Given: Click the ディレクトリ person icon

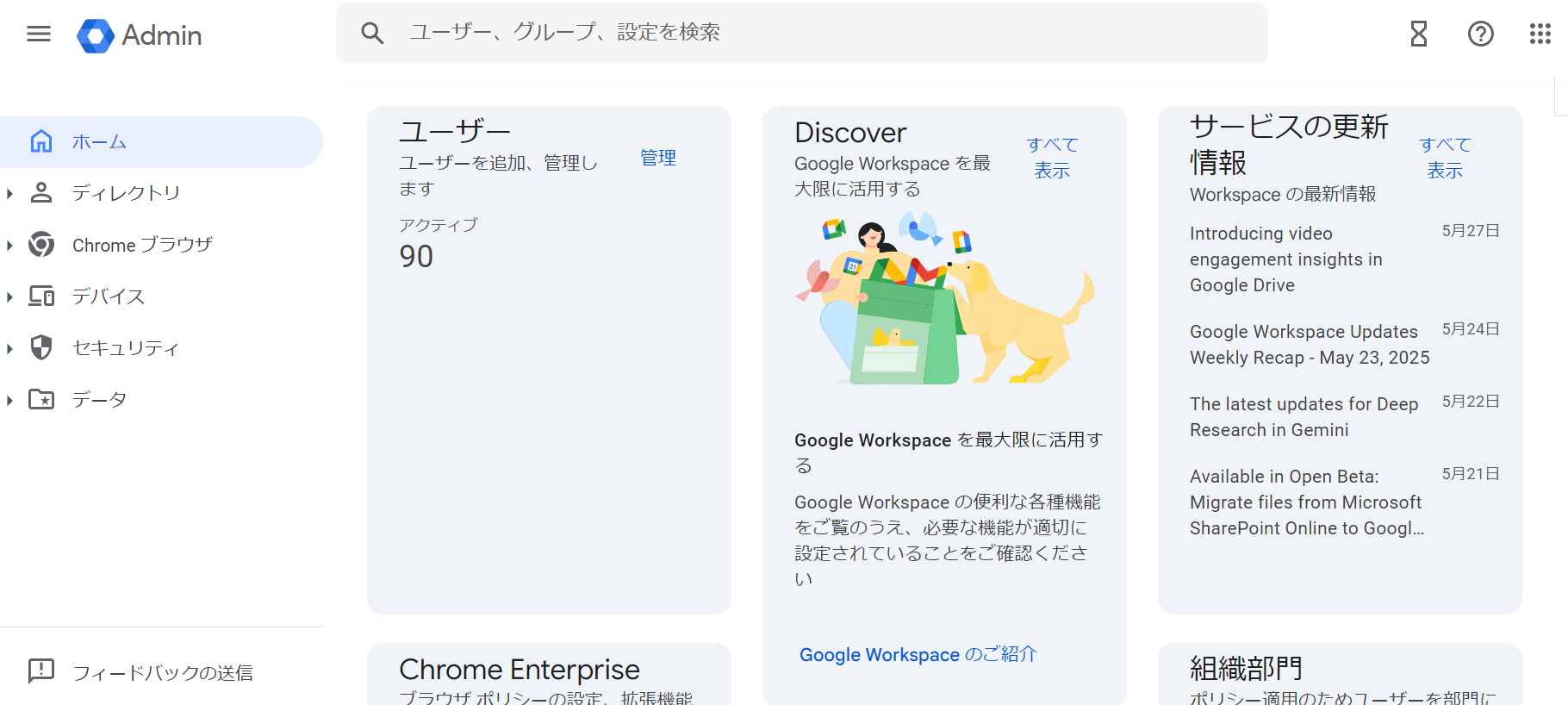Looking at the screenshot, I should 41,192.
